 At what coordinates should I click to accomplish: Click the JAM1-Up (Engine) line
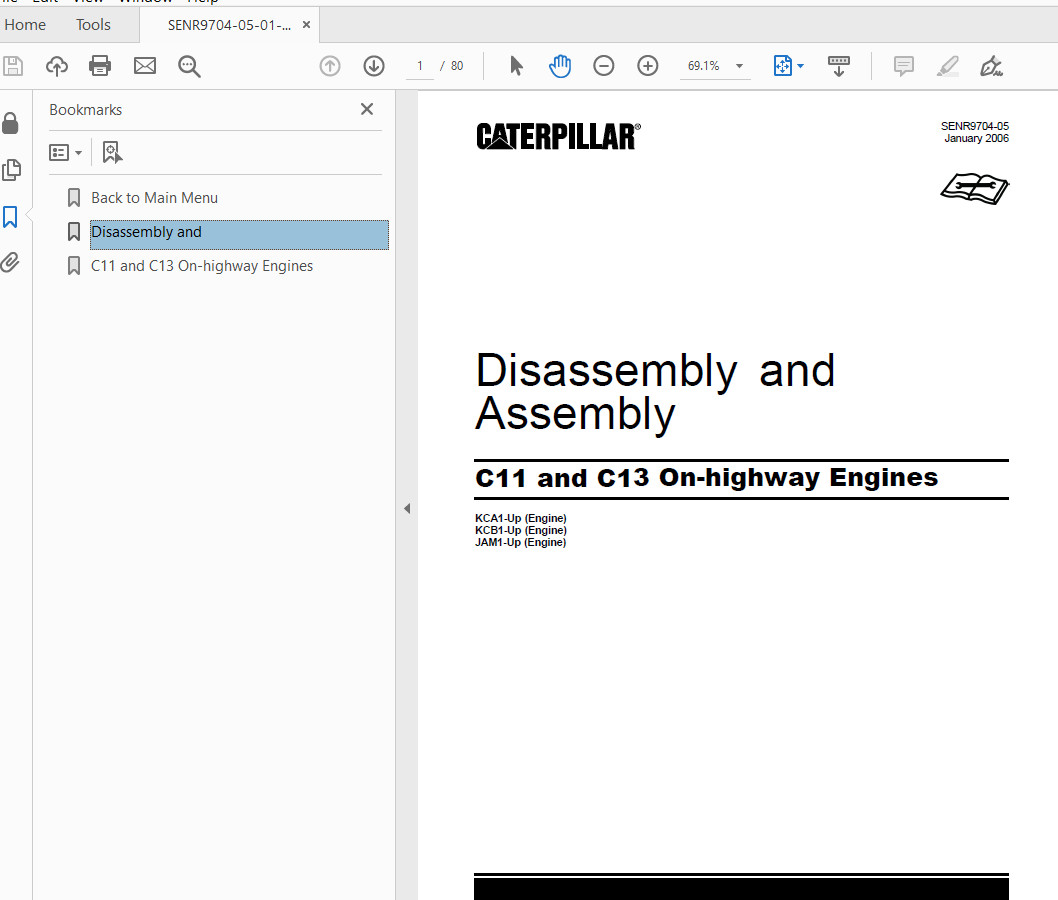click(x=521, y=542)
